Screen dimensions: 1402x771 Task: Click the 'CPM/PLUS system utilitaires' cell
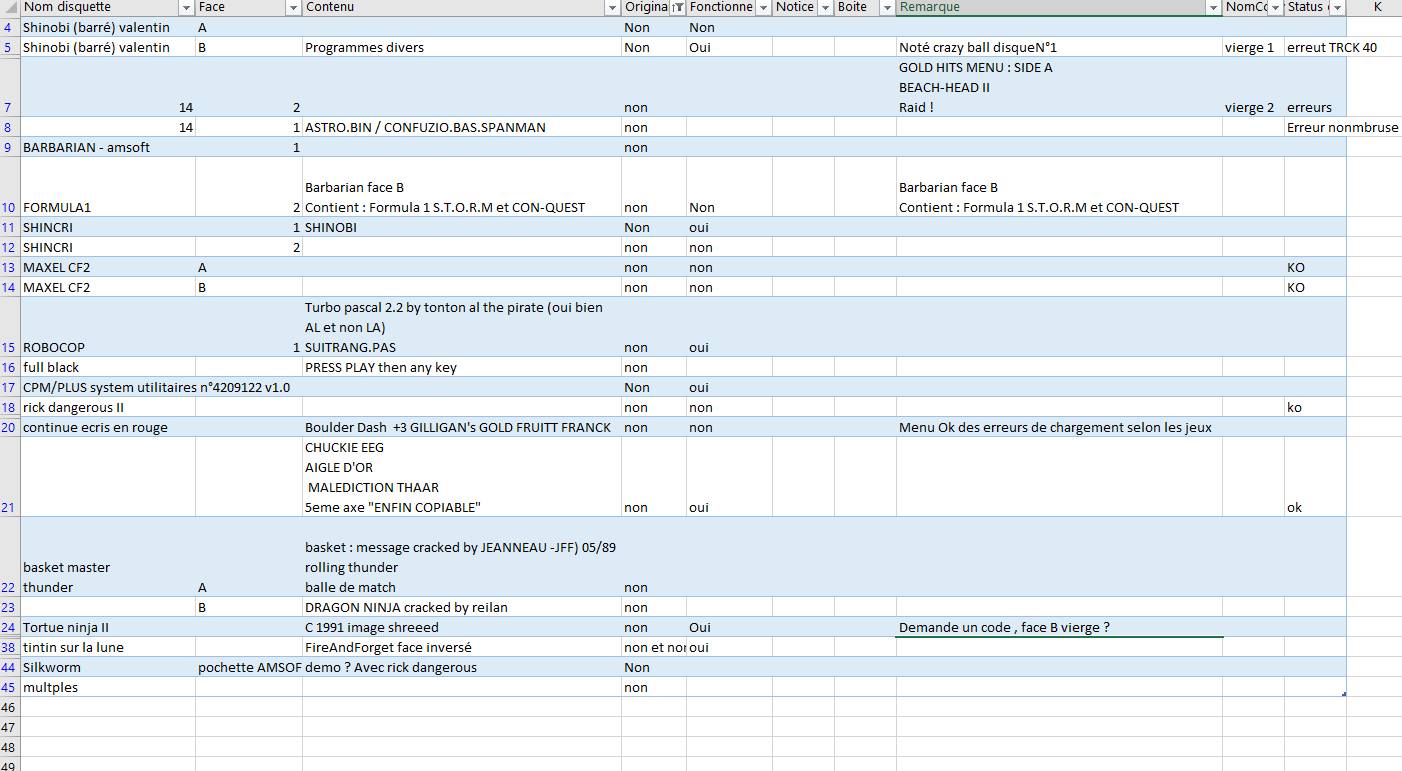tap(108, 387)
